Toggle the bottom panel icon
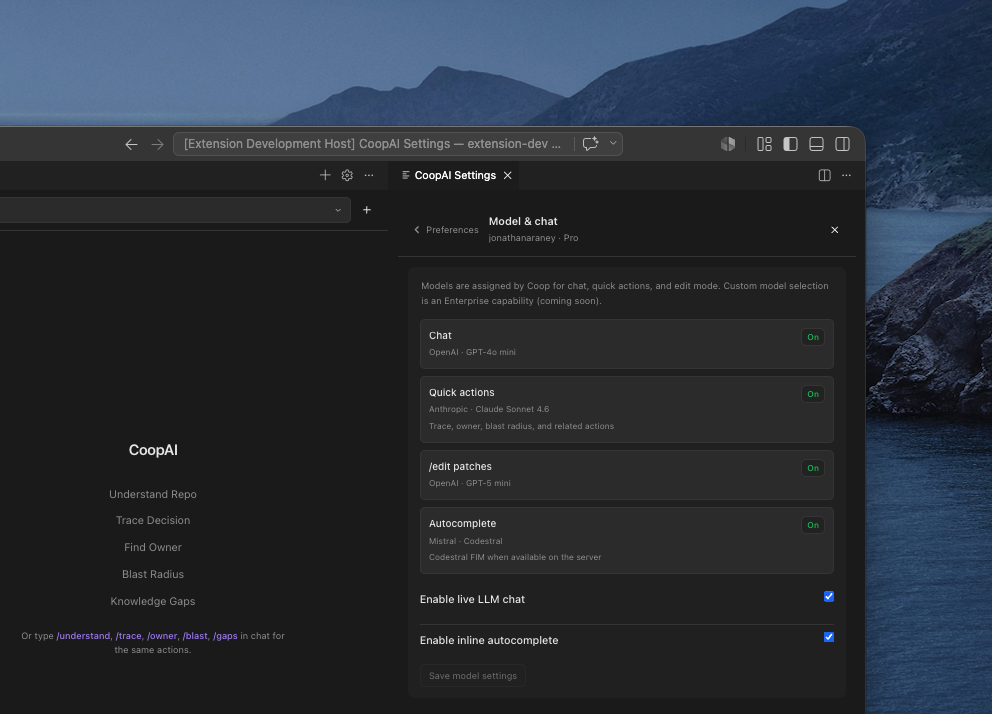The width and height of the screenshot is (992, 714). click(816, 144)
